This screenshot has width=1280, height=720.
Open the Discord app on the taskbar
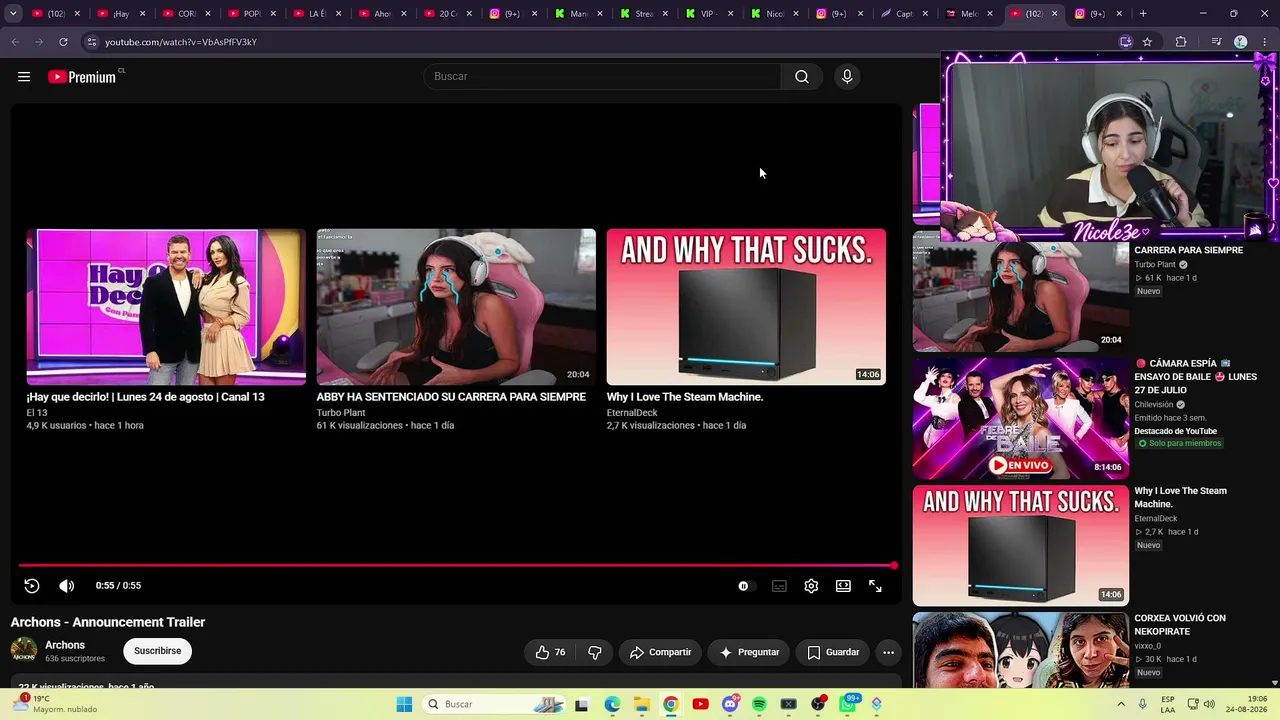coord(730,704)
